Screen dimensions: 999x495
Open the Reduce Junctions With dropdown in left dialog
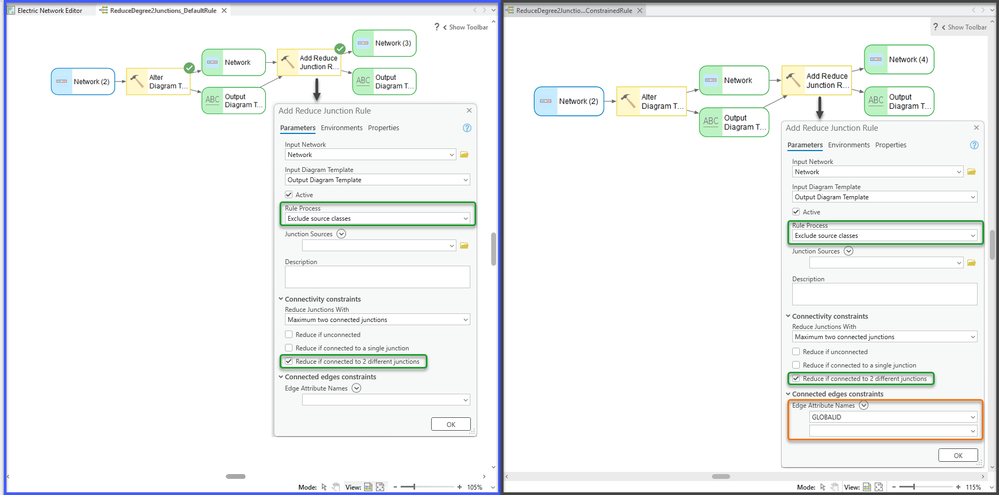pos(377,319)
